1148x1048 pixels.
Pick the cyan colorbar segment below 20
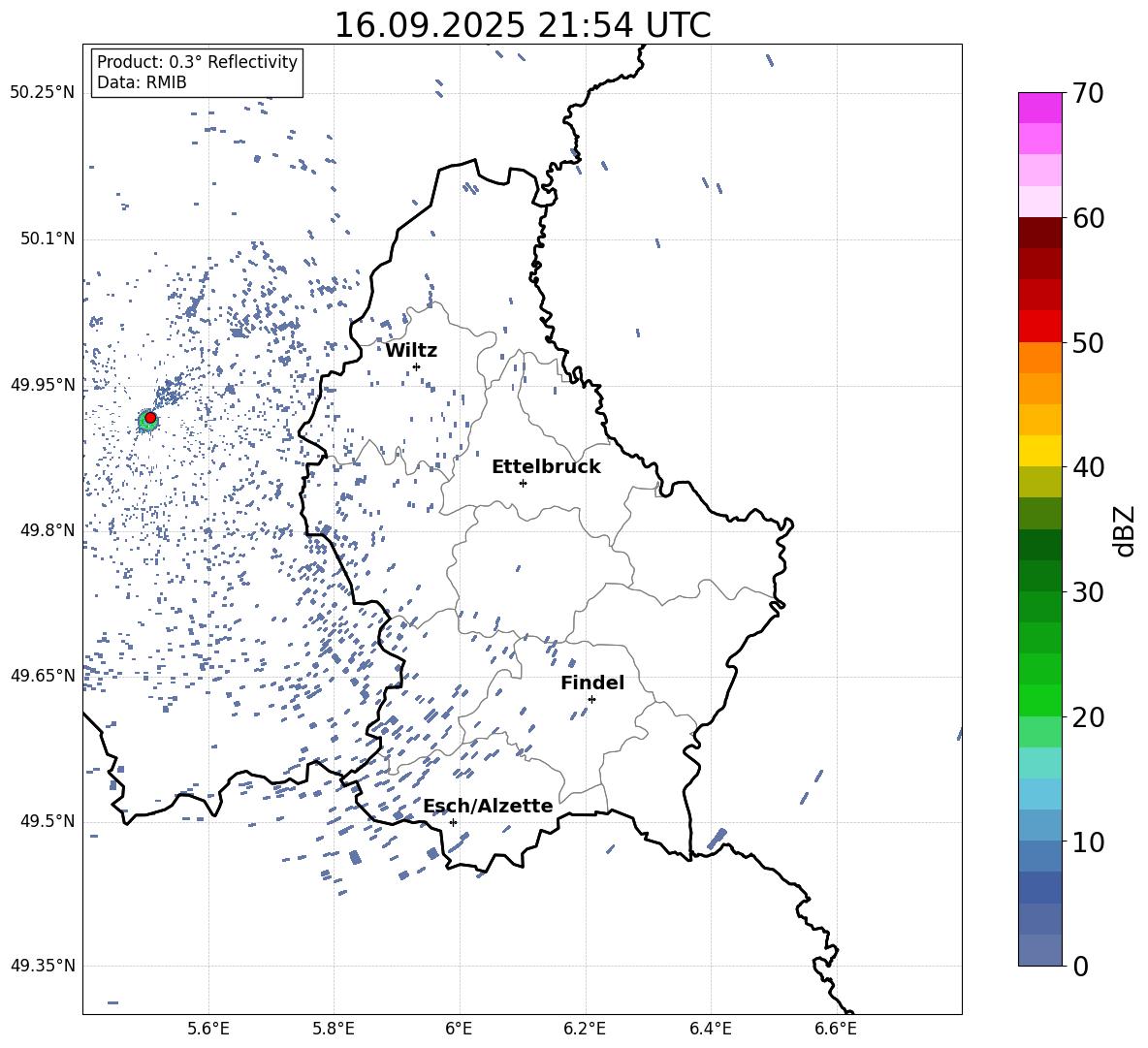1039,763
